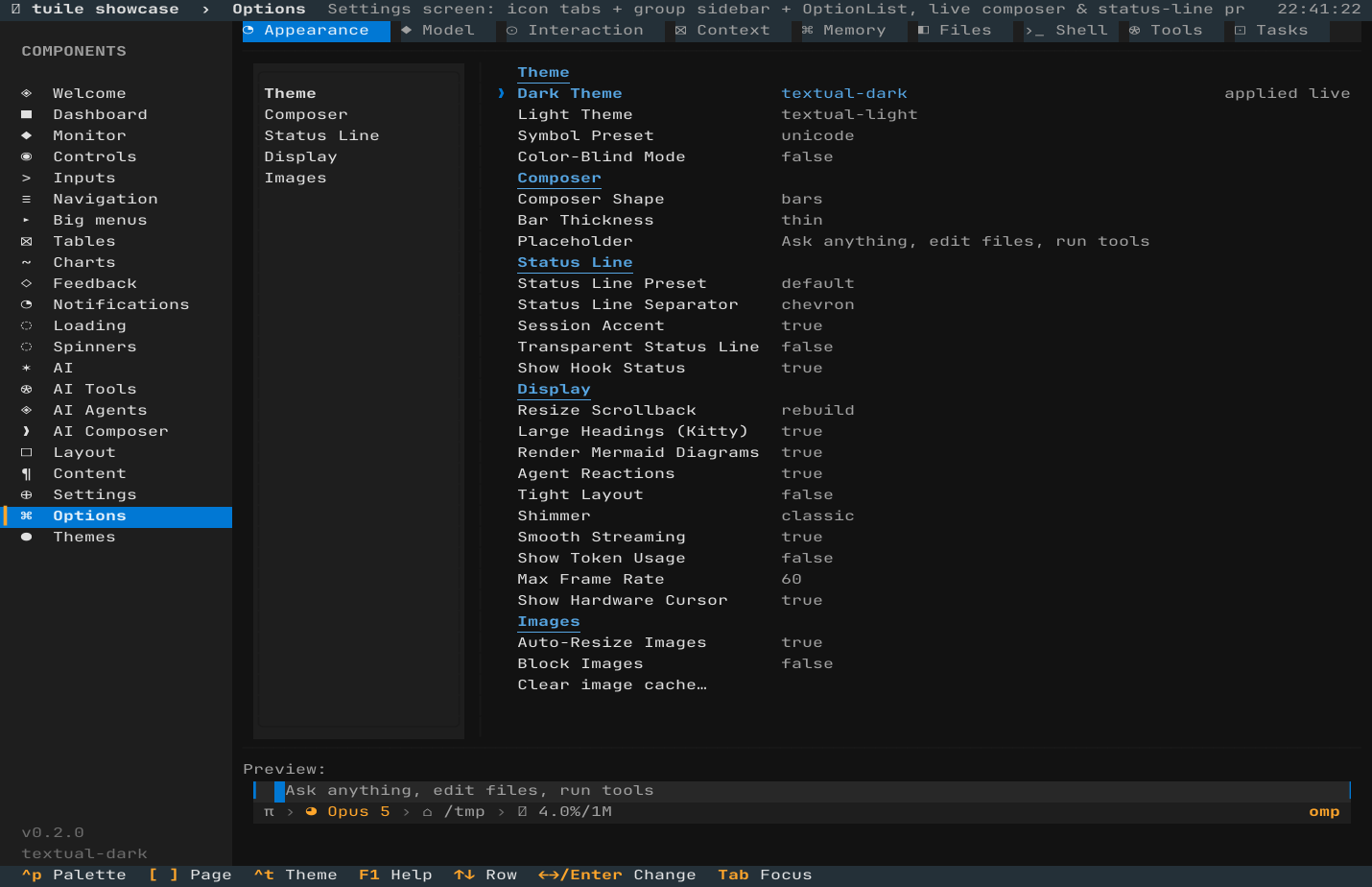Viewport: 1372px width, 887px height.
Task: Click the Content pilcrow icon
Action: coord(26,473)
